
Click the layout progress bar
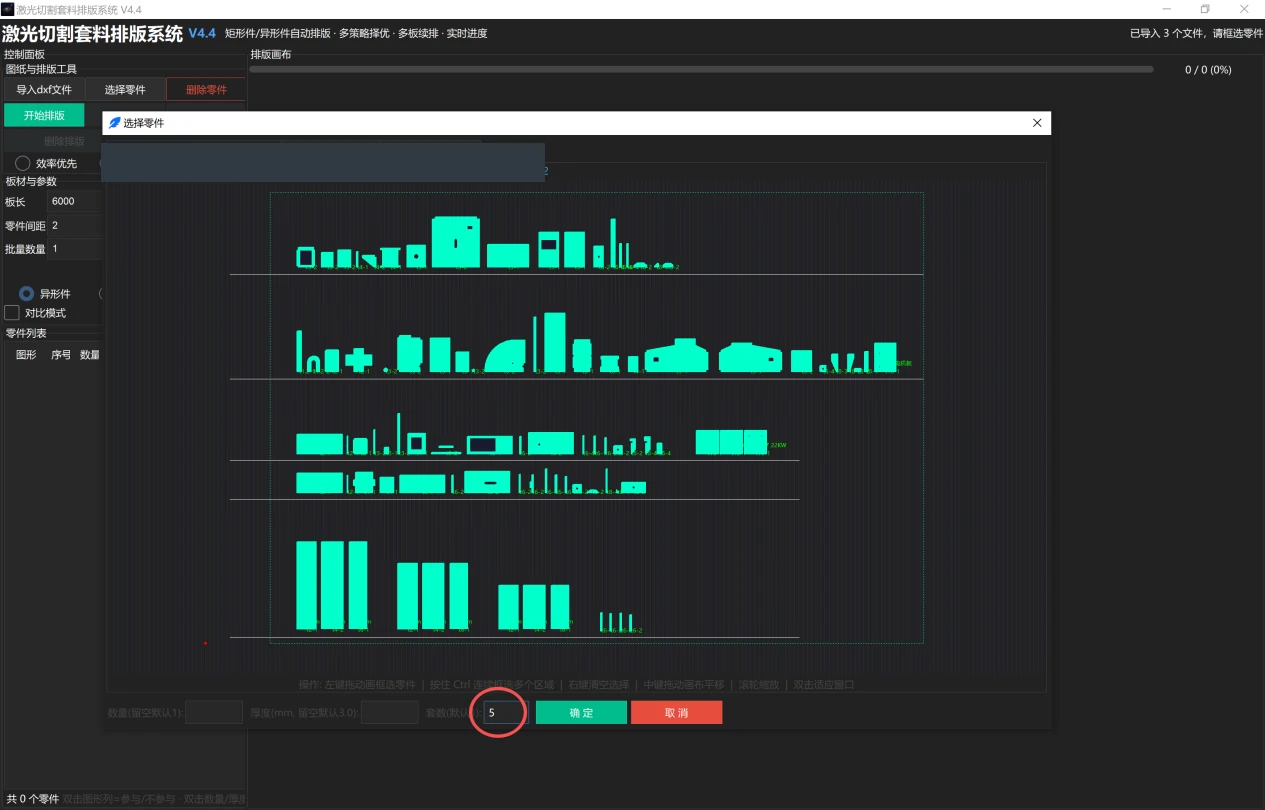point(701,70)
